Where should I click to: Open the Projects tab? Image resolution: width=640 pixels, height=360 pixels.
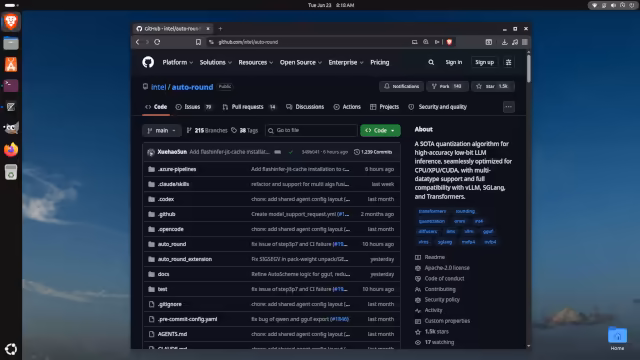click(384, 107)
